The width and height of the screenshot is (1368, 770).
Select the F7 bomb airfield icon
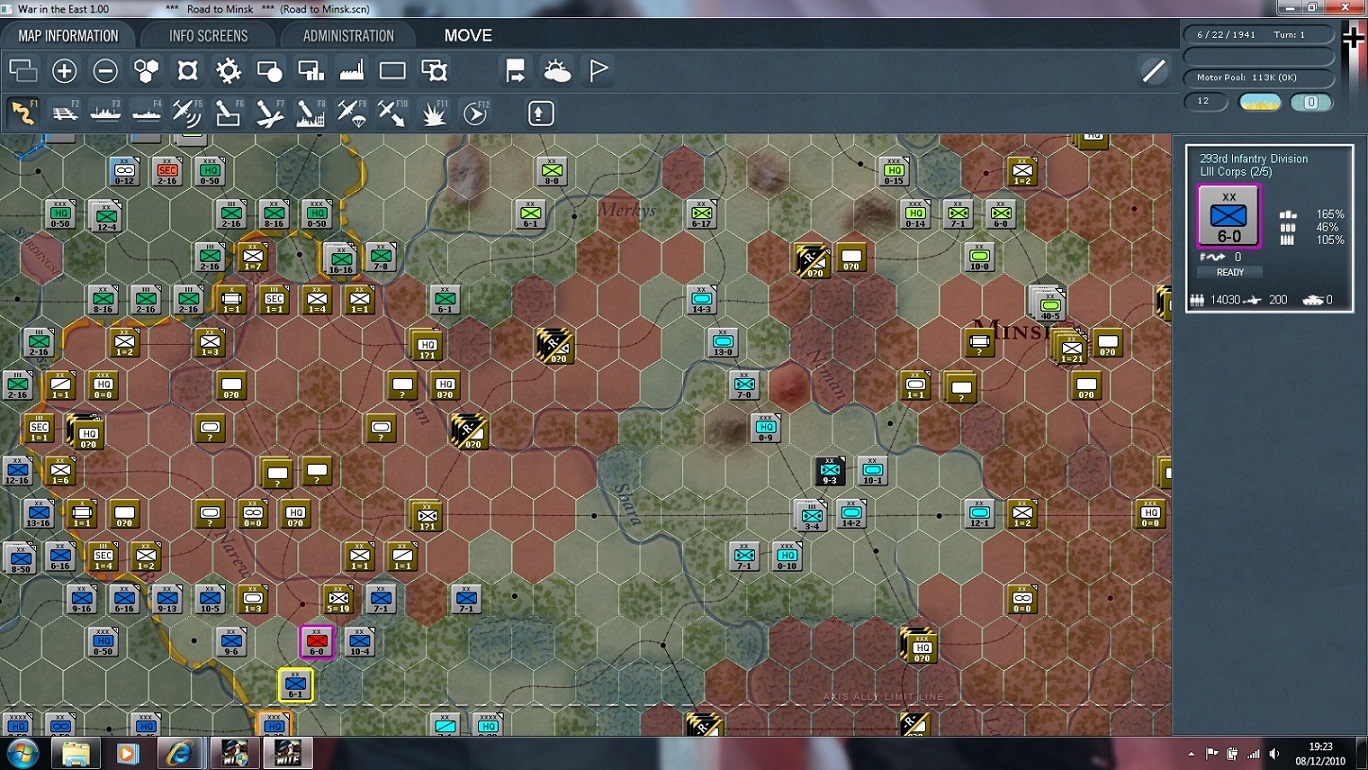[269, 113]
